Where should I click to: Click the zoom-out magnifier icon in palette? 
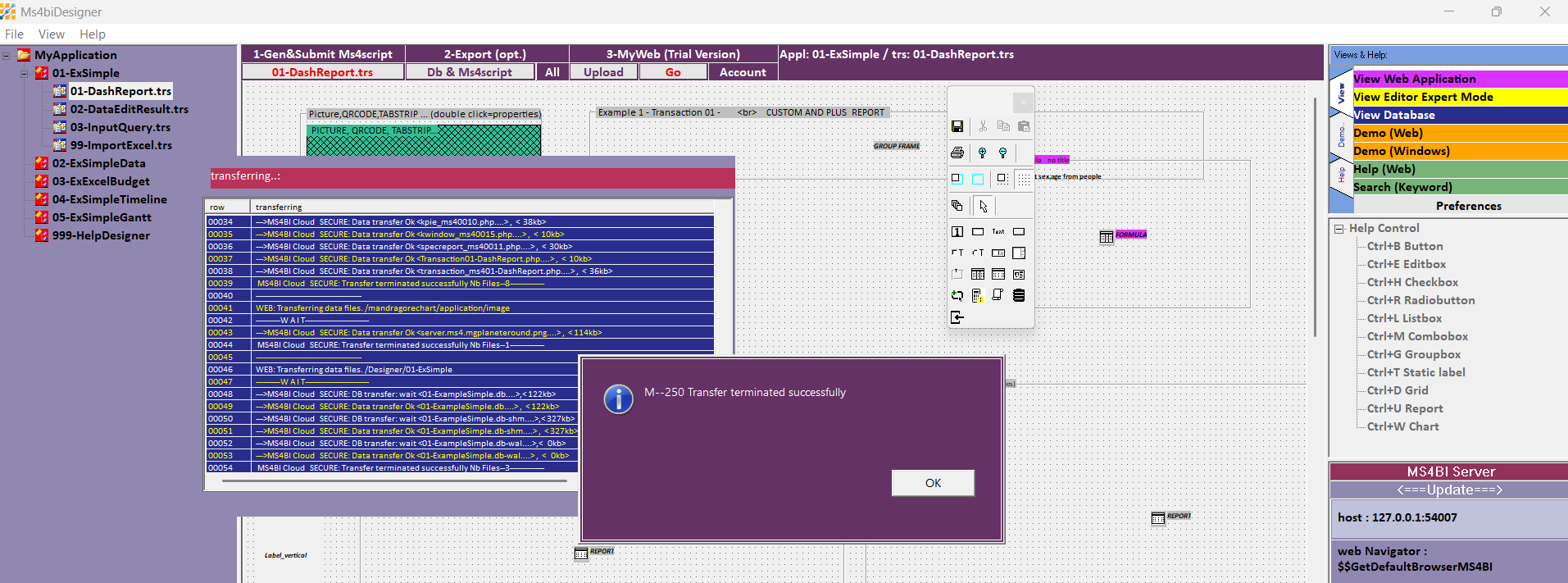point(1002,153)
